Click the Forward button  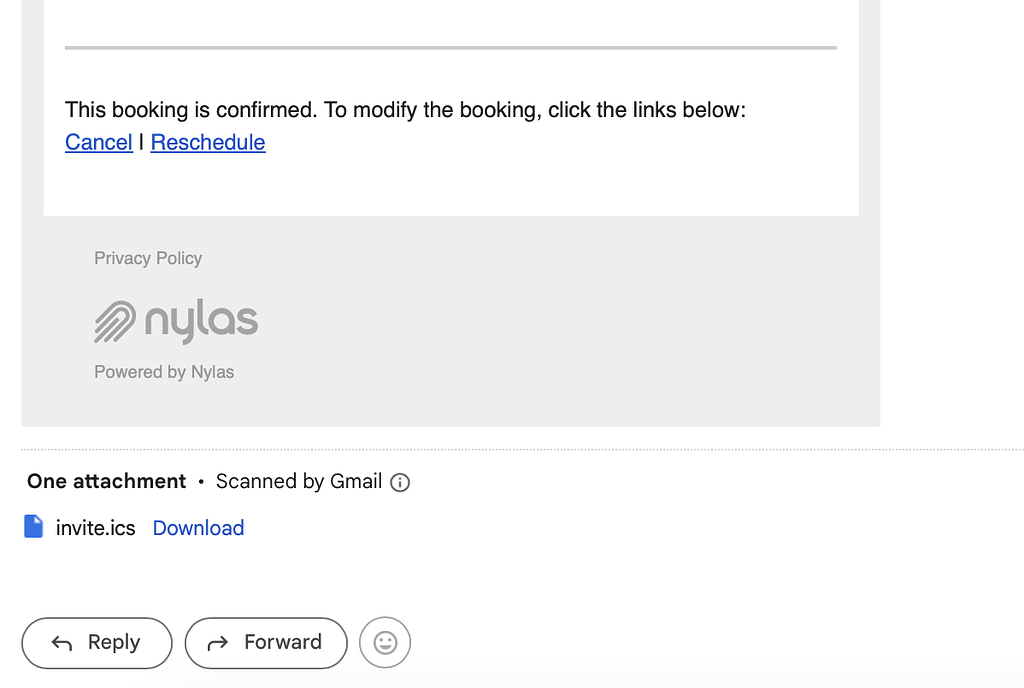[265, 643]
